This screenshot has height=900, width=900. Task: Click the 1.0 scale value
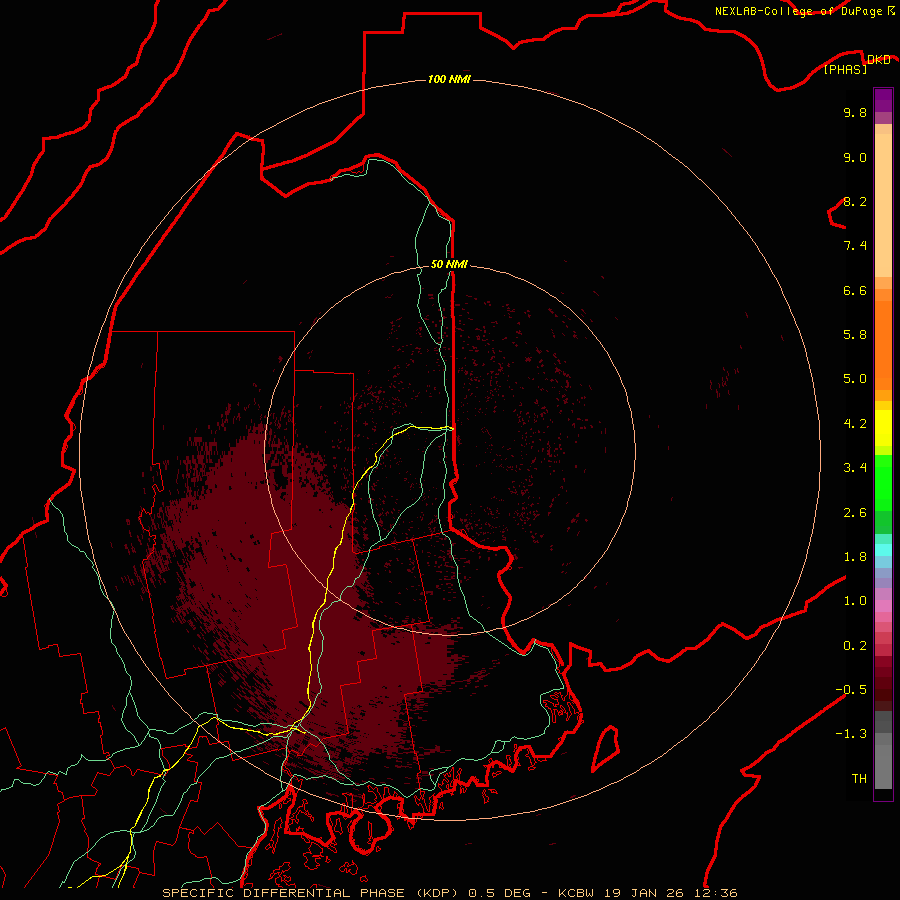click(855, 601)
